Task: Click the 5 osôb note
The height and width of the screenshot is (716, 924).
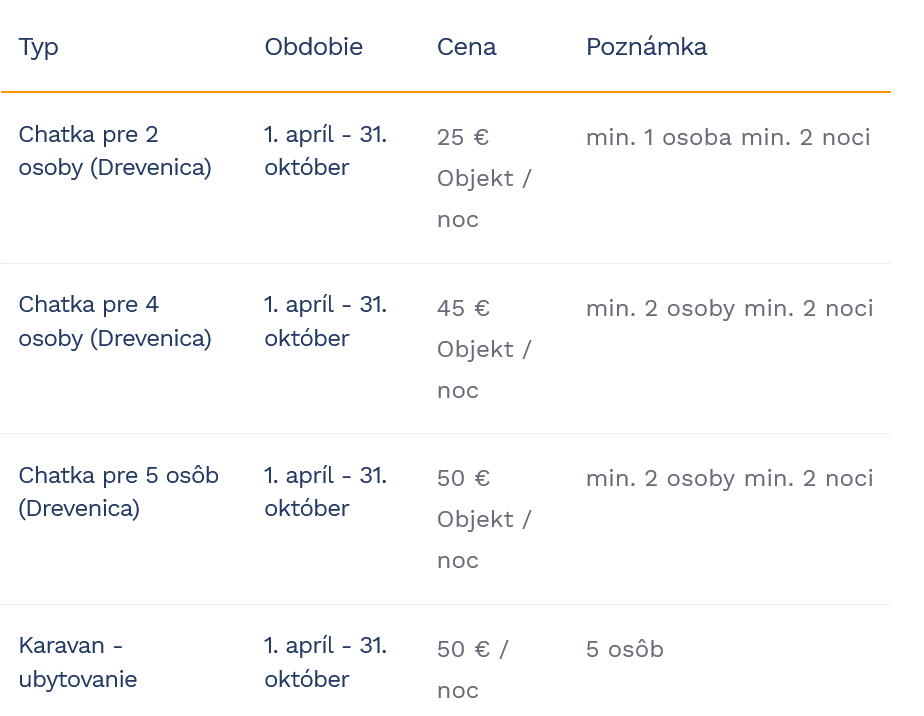Action: (624, 649)
